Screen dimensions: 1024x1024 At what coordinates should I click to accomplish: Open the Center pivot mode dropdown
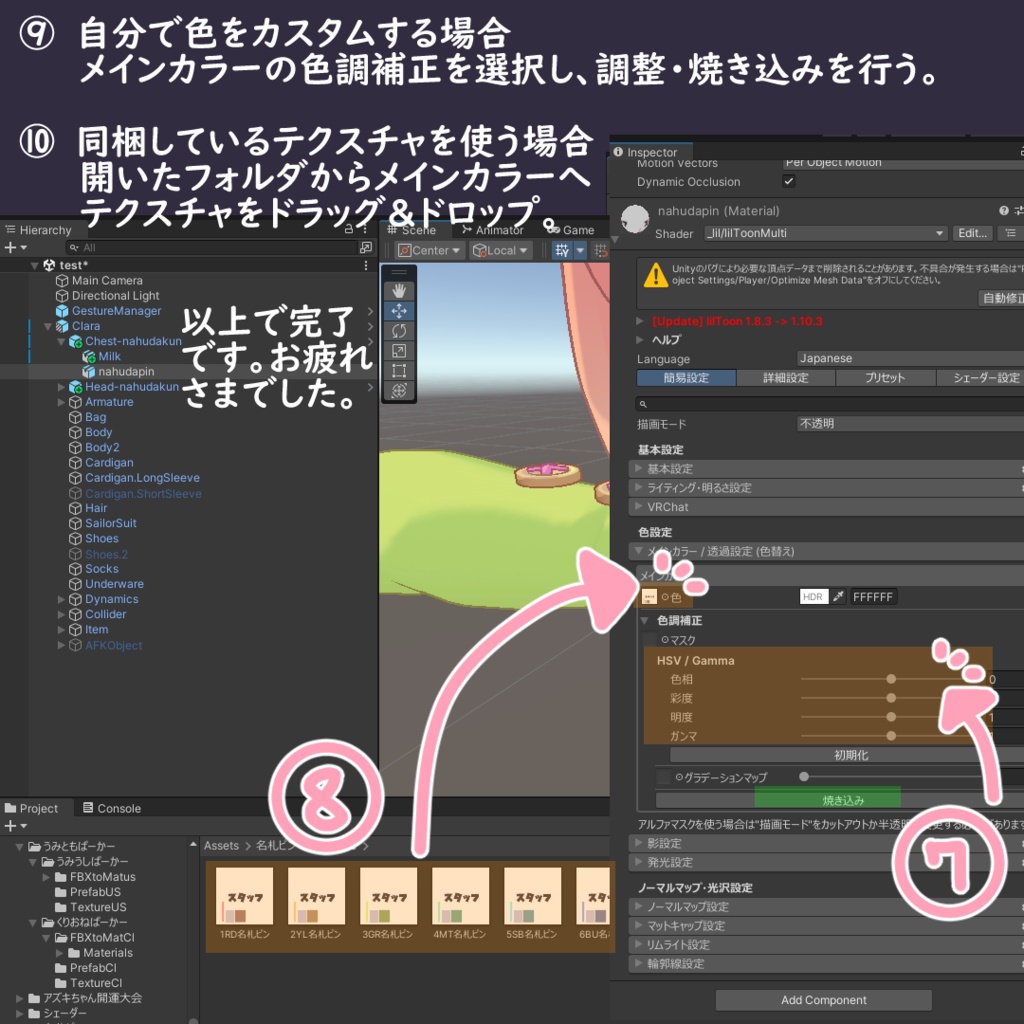(x=428, y=250)
